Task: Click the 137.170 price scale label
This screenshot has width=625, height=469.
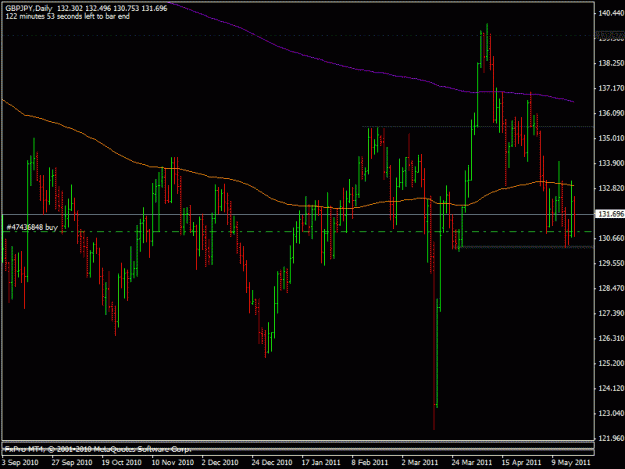Action: pos(611,88)
